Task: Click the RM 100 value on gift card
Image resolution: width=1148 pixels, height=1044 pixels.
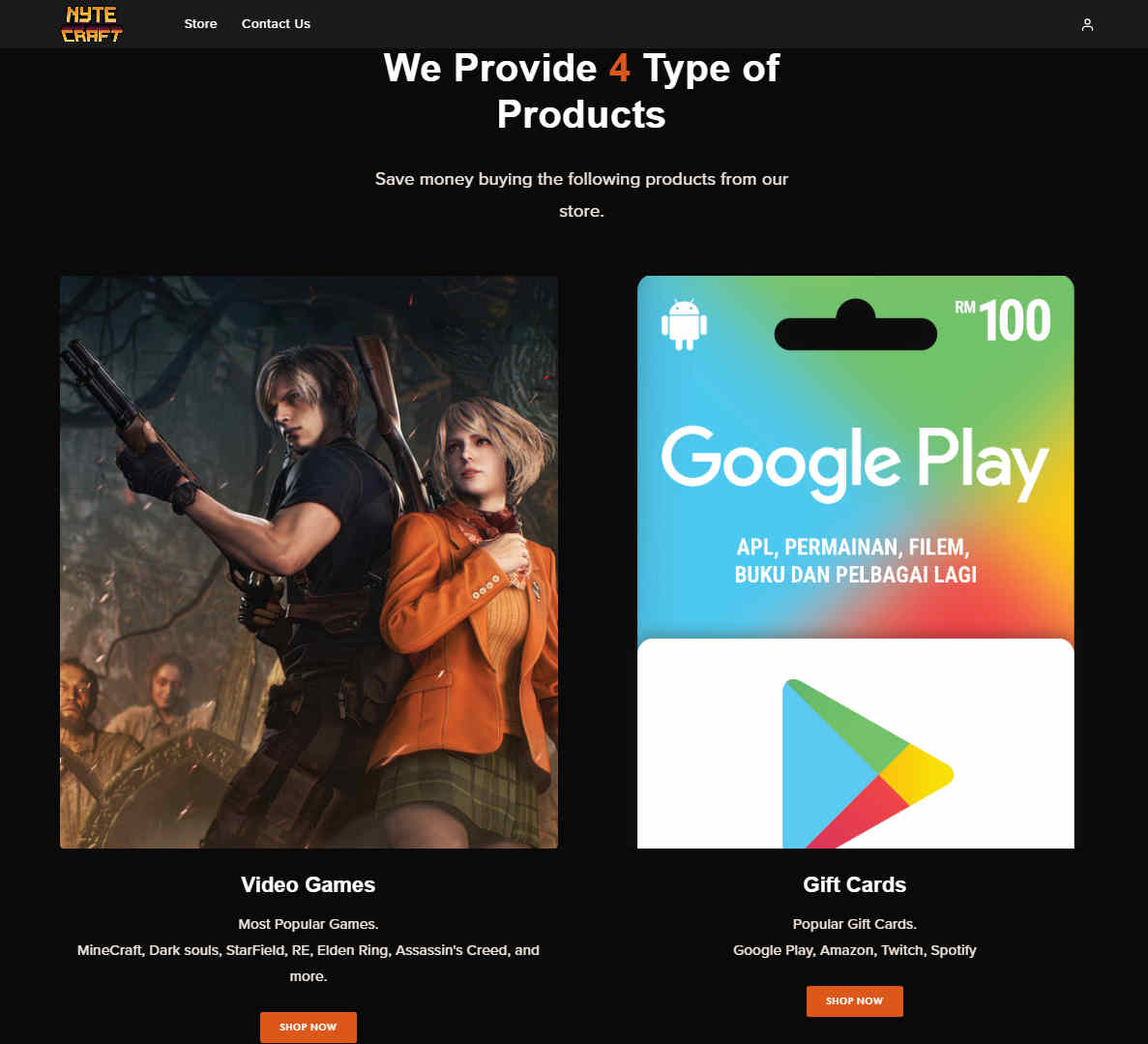Action: pos(1003,321)
